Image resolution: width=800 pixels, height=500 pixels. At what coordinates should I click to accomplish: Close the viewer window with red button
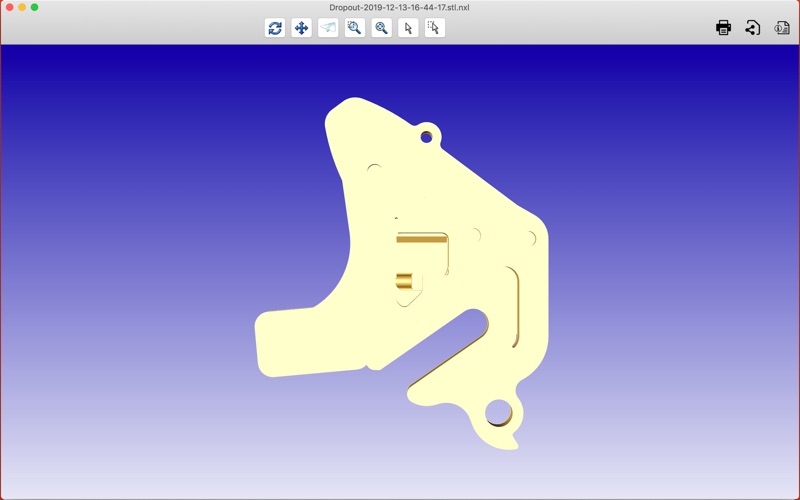(10, 7)
